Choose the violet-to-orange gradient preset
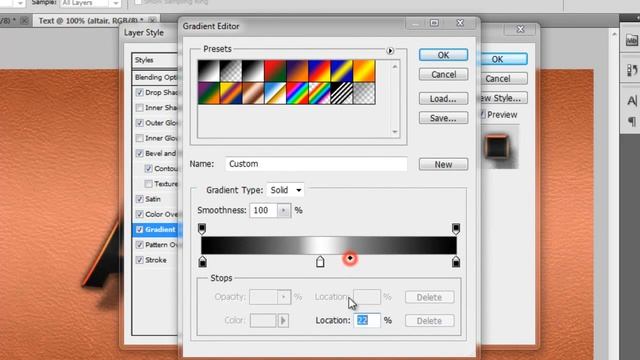640x360 pixels. point(297,71)
